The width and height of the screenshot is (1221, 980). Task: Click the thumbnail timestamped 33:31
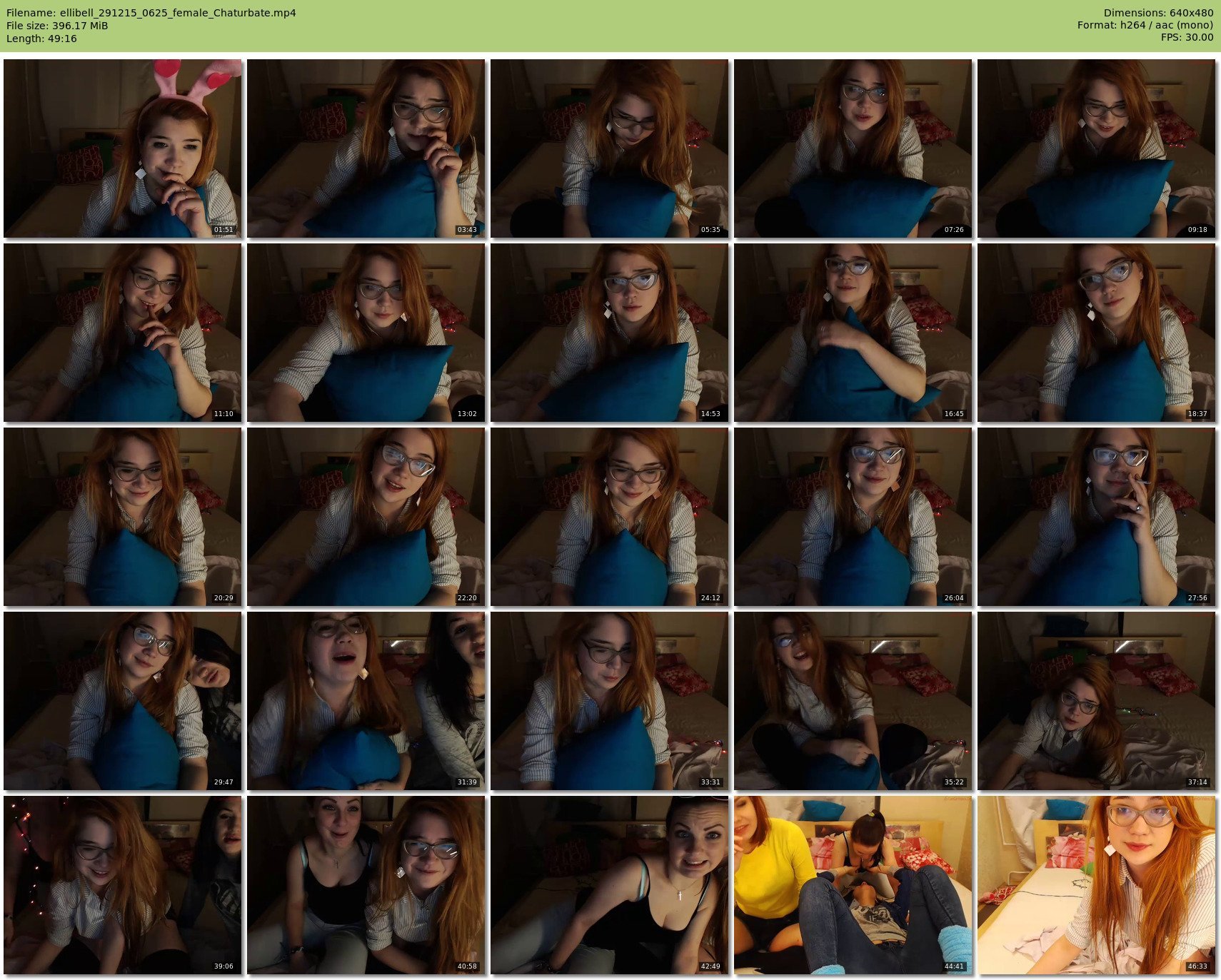pos(610,701)
